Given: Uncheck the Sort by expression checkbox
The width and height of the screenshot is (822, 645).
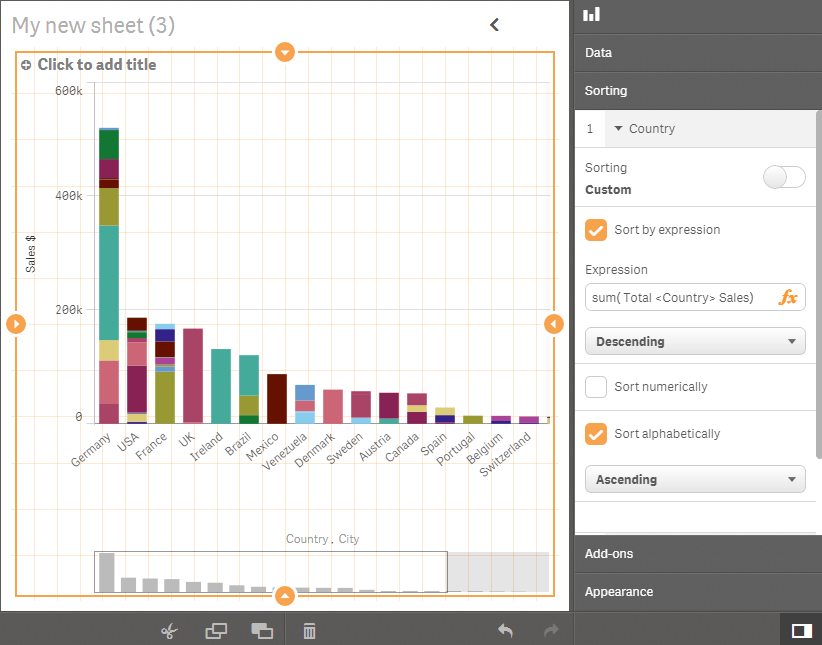Looking at the screenshot, I should coord(596,230).
